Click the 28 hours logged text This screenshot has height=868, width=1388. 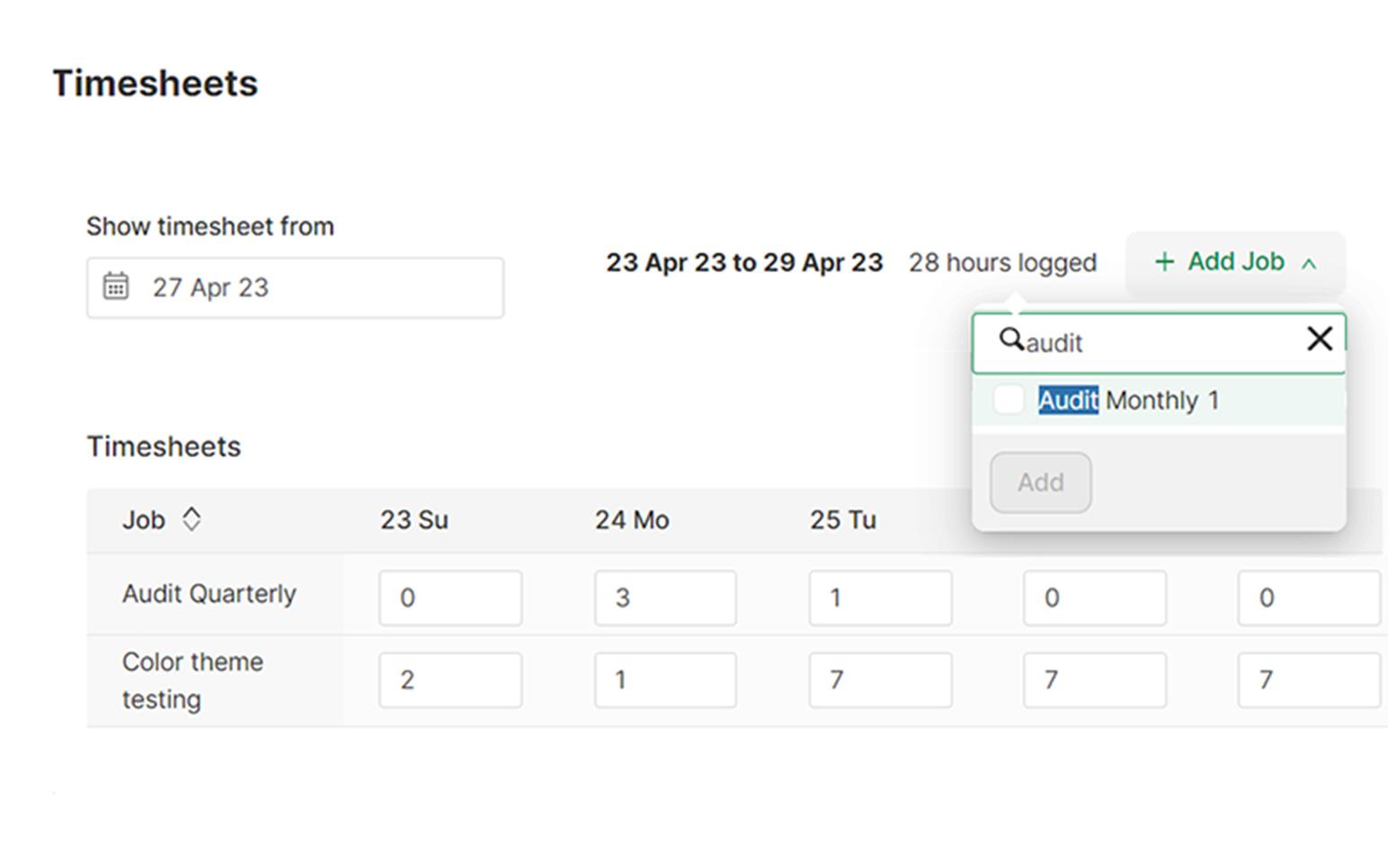click(x=1001, y=262)
